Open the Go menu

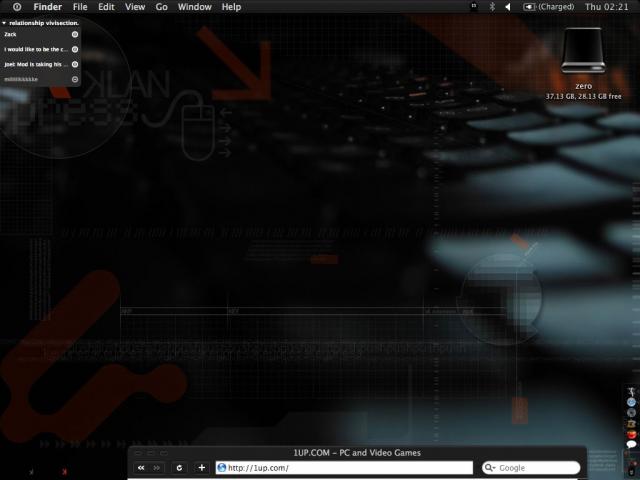[162, 7]
